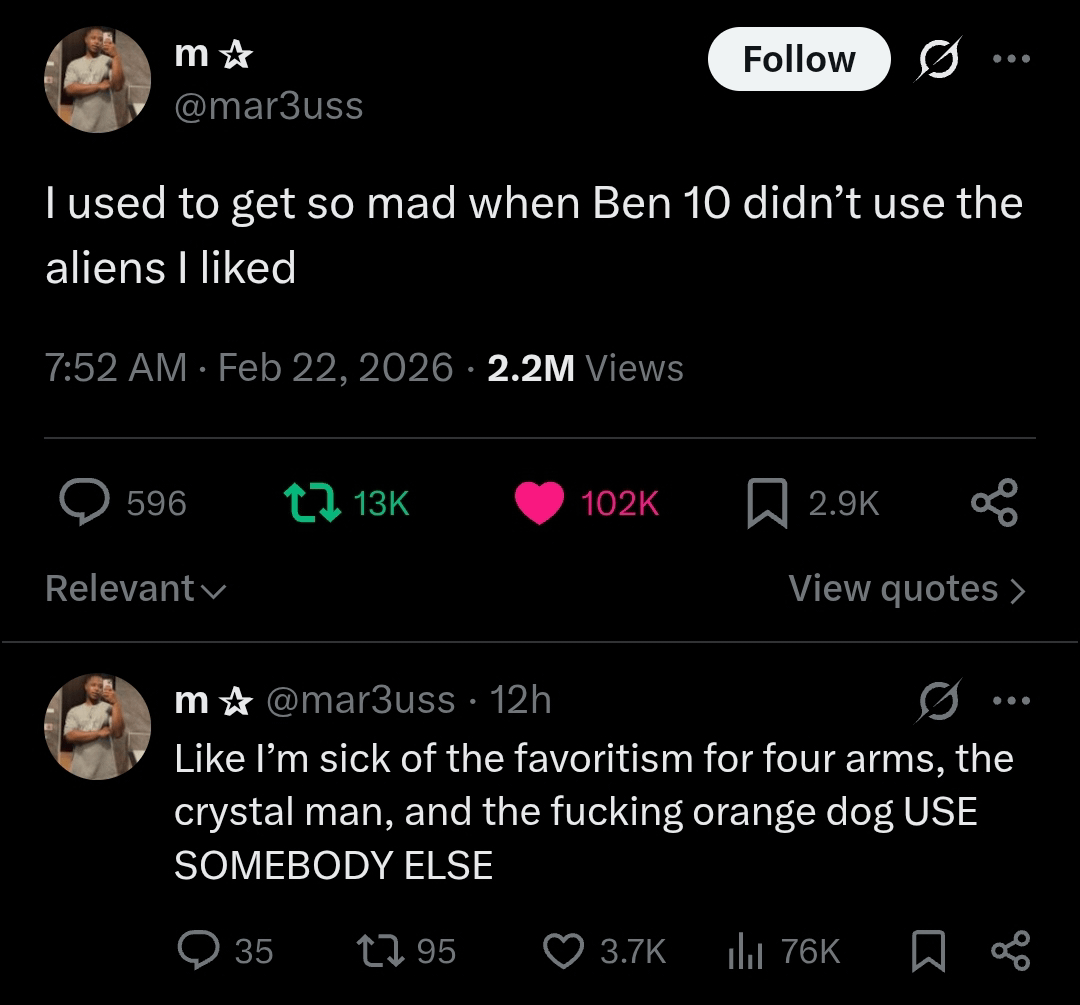Open the Grok icon beside Follow
The width and height of the screenshot is (1080, 1005).
point(938,58)
